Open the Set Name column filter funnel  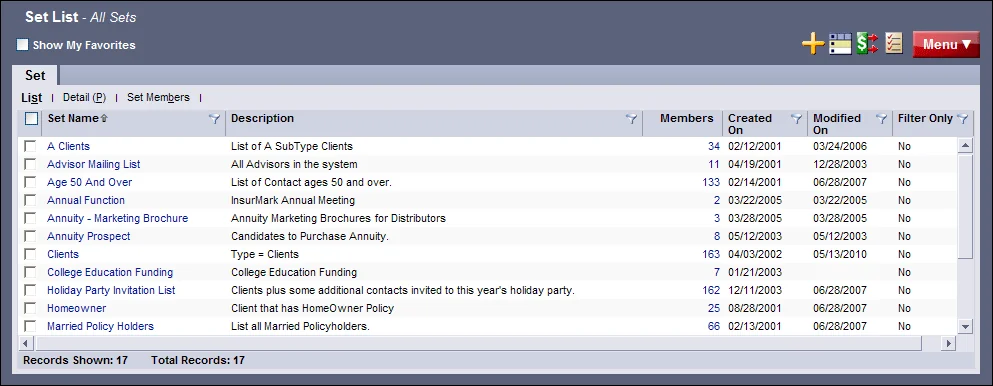[x=214, y=118]
